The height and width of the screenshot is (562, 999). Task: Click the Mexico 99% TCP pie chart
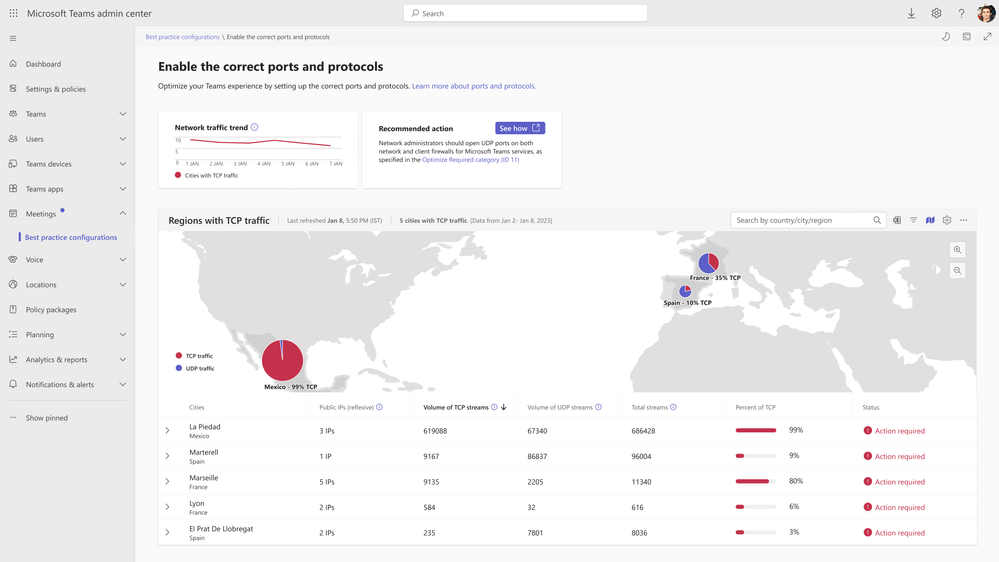[282, 360]
